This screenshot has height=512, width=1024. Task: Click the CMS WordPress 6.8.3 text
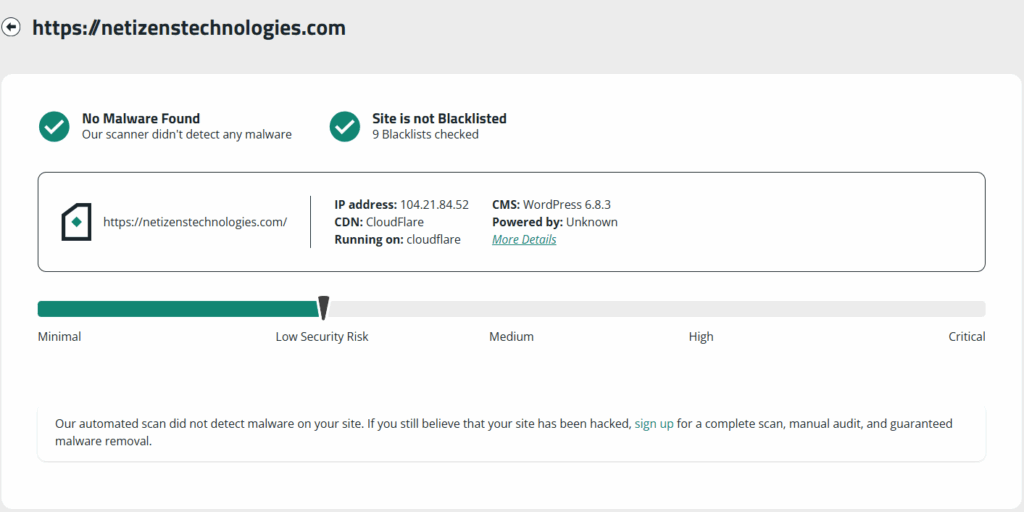[551, 204]
